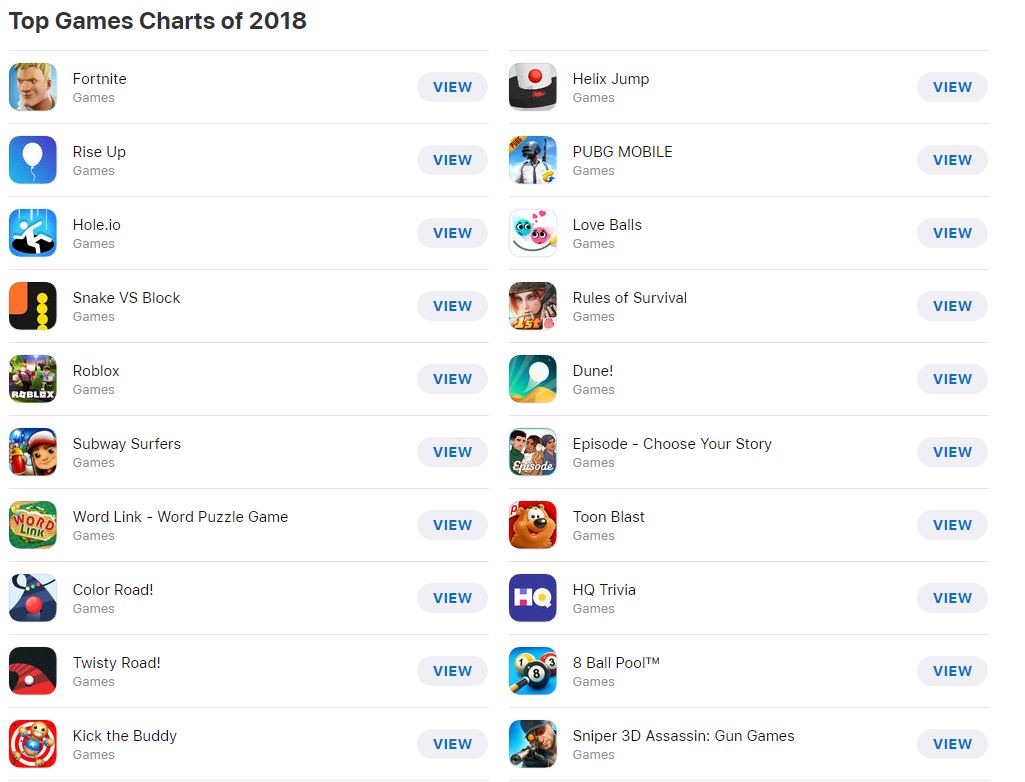This screenshot has height=782, width=1025.
Task: Select the Twisty Road! app thumbnail
Action: 33,671
